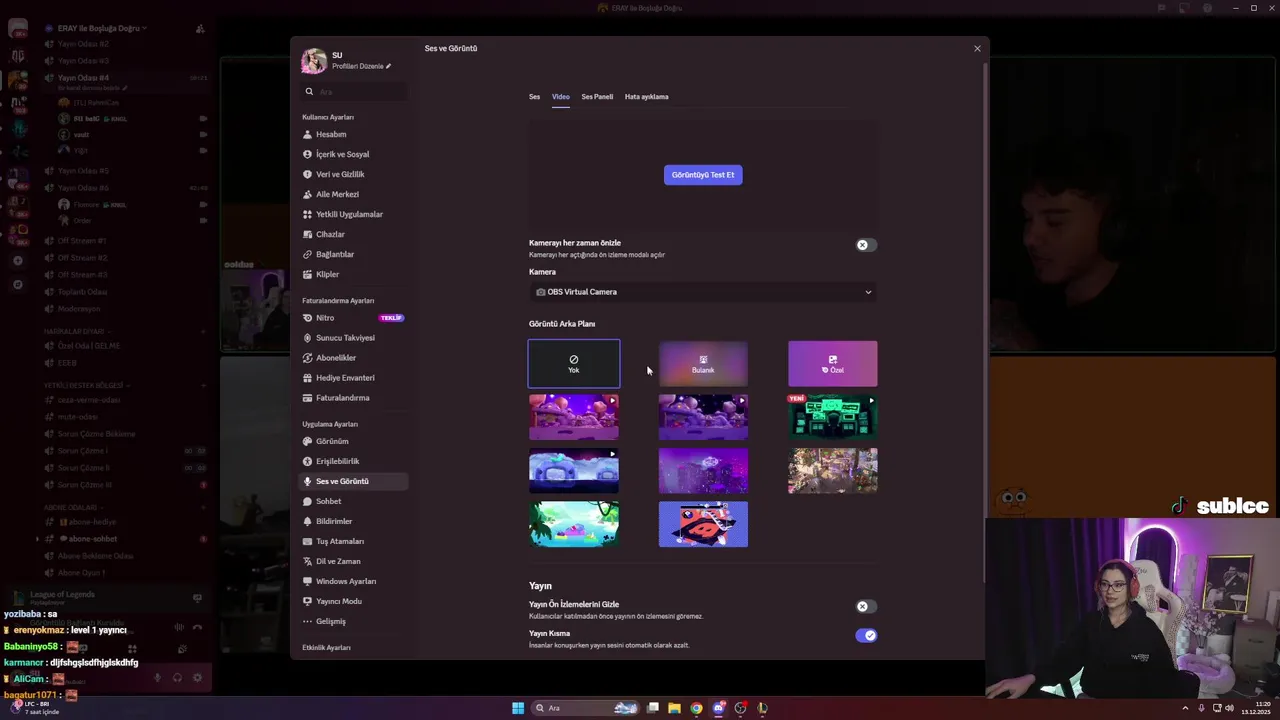Open Klipler settings
The height and width of the screenshot is (720, 1280).
click(x=353, y=274)
